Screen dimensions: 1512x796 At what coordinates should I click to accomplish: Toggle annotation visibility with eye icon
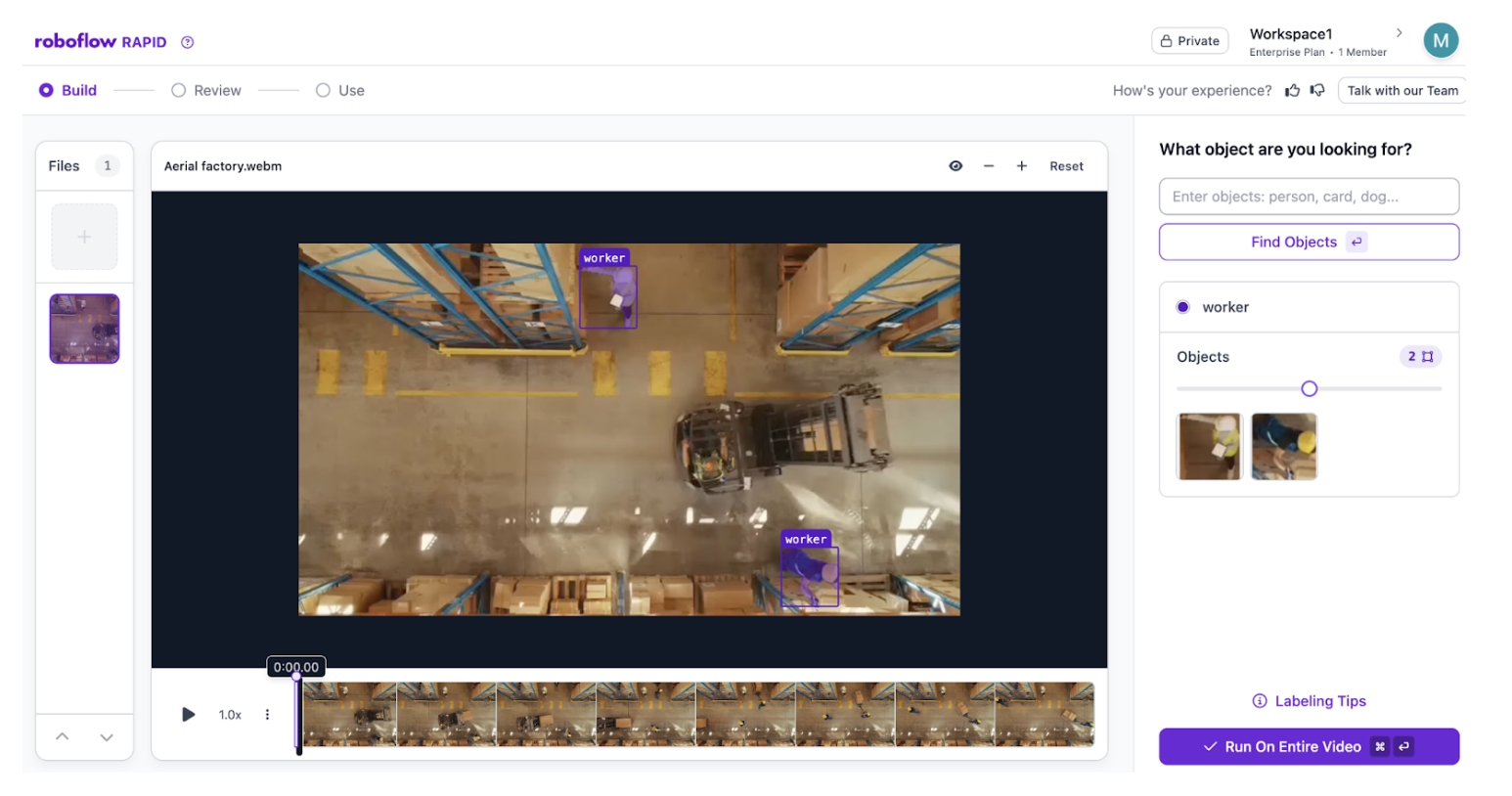[956, 166]
